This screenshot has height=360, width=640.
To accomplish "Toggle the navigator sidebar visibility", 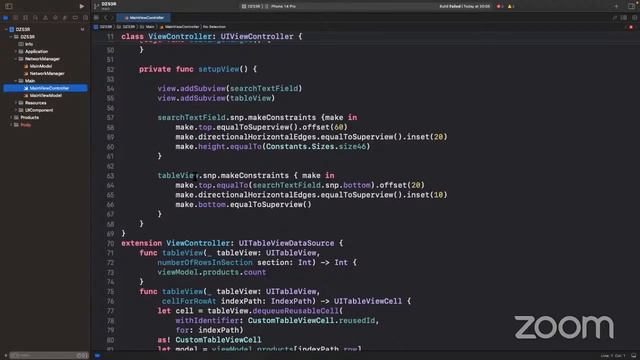I will click(x=9, y=6).
